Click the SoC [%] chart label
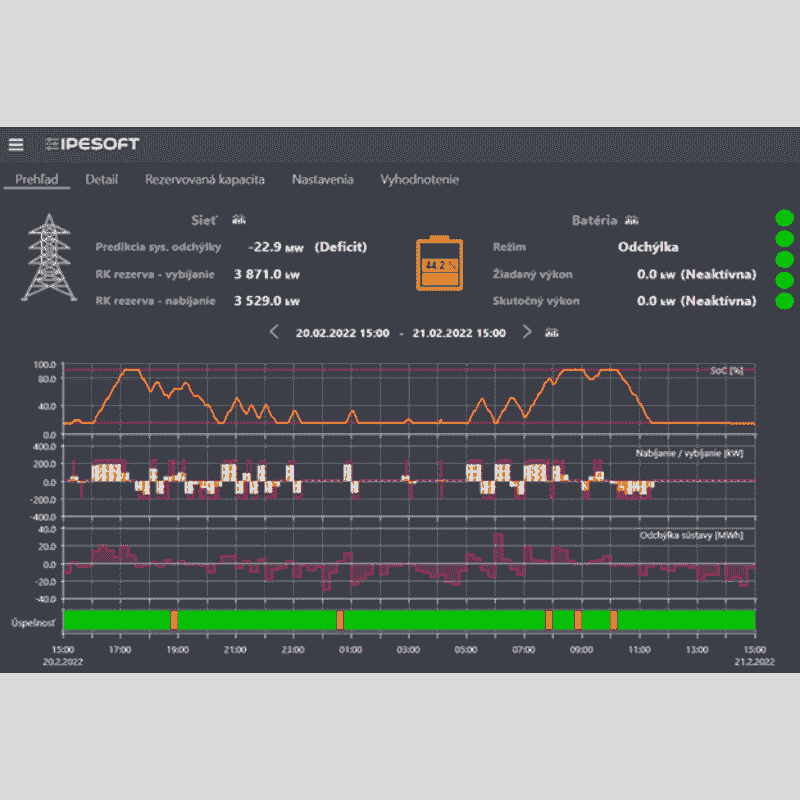Viewport: 800px width, 800px height. click(x=727, y=370)
